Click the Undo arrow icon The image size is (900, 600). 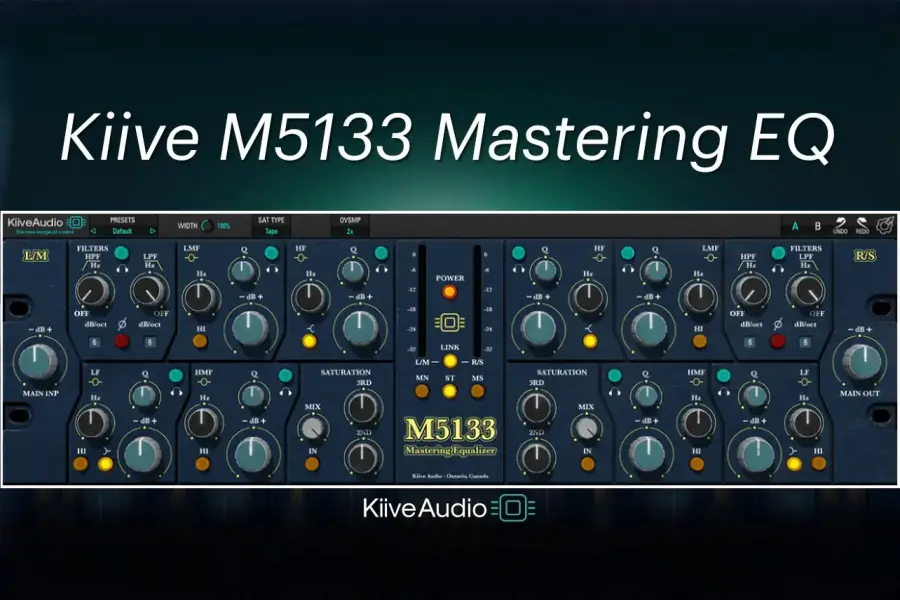click(840, 223)
